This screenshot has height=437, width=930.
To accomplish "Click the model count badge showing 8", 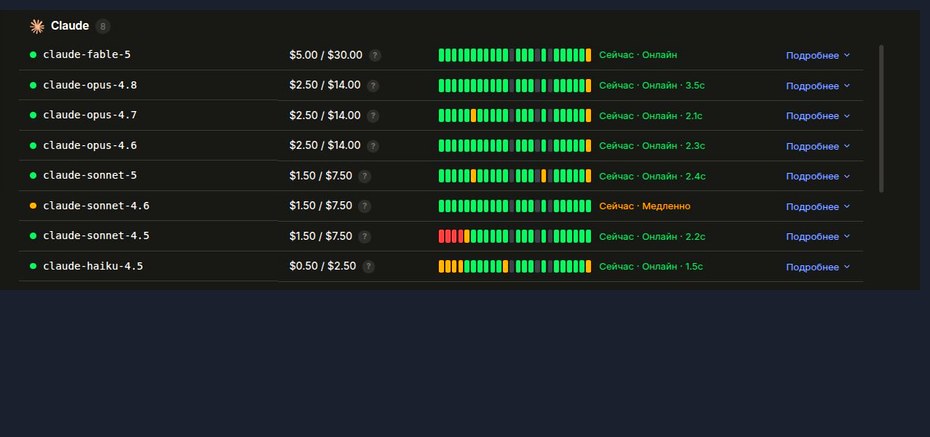I will pos(103,27).
